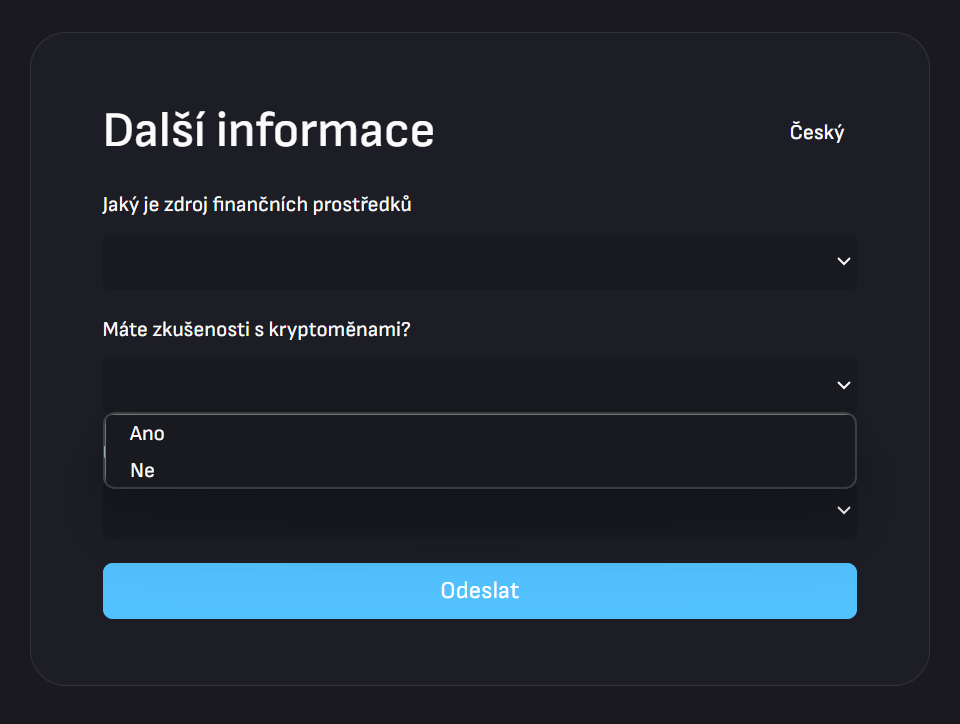Click the Jaký je zdroj finančních prostředků label
This screenshot has height=724, width=960.
[x=257, y=205]
